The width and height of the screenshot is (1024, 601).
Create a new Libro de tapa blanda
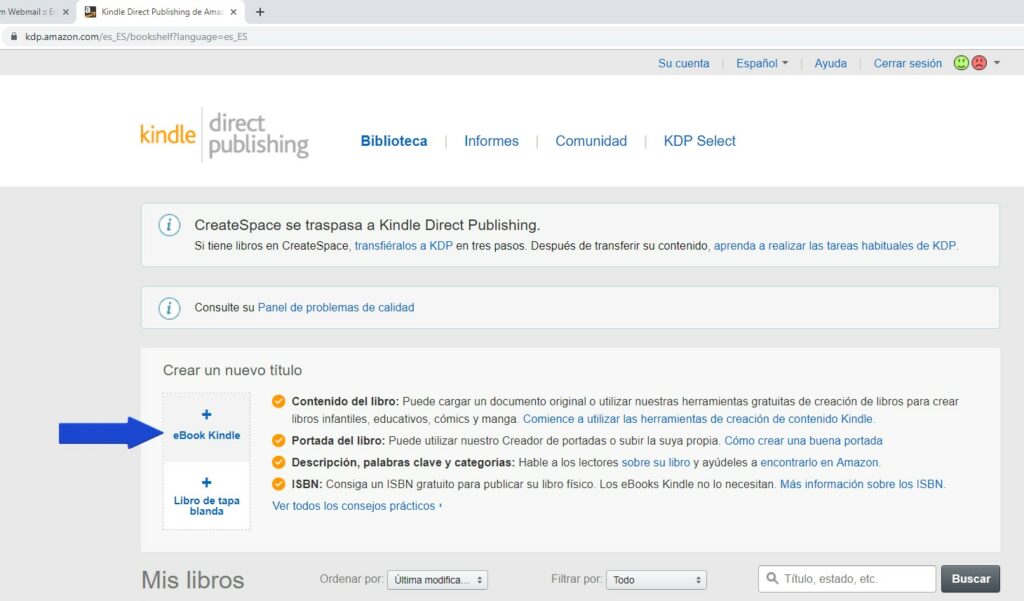coord(206,496)
